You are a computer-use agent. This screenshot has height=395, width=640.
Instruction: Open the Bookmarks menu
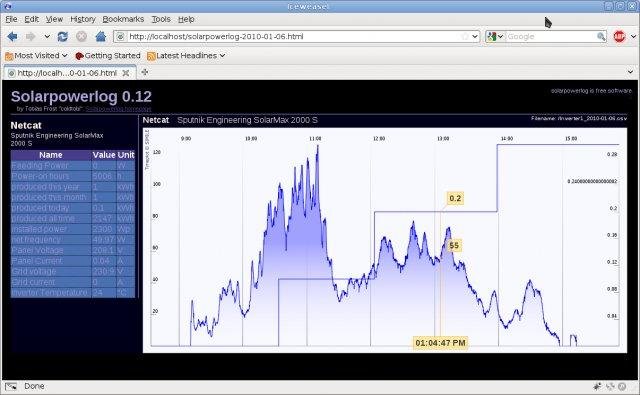point(123,19)
